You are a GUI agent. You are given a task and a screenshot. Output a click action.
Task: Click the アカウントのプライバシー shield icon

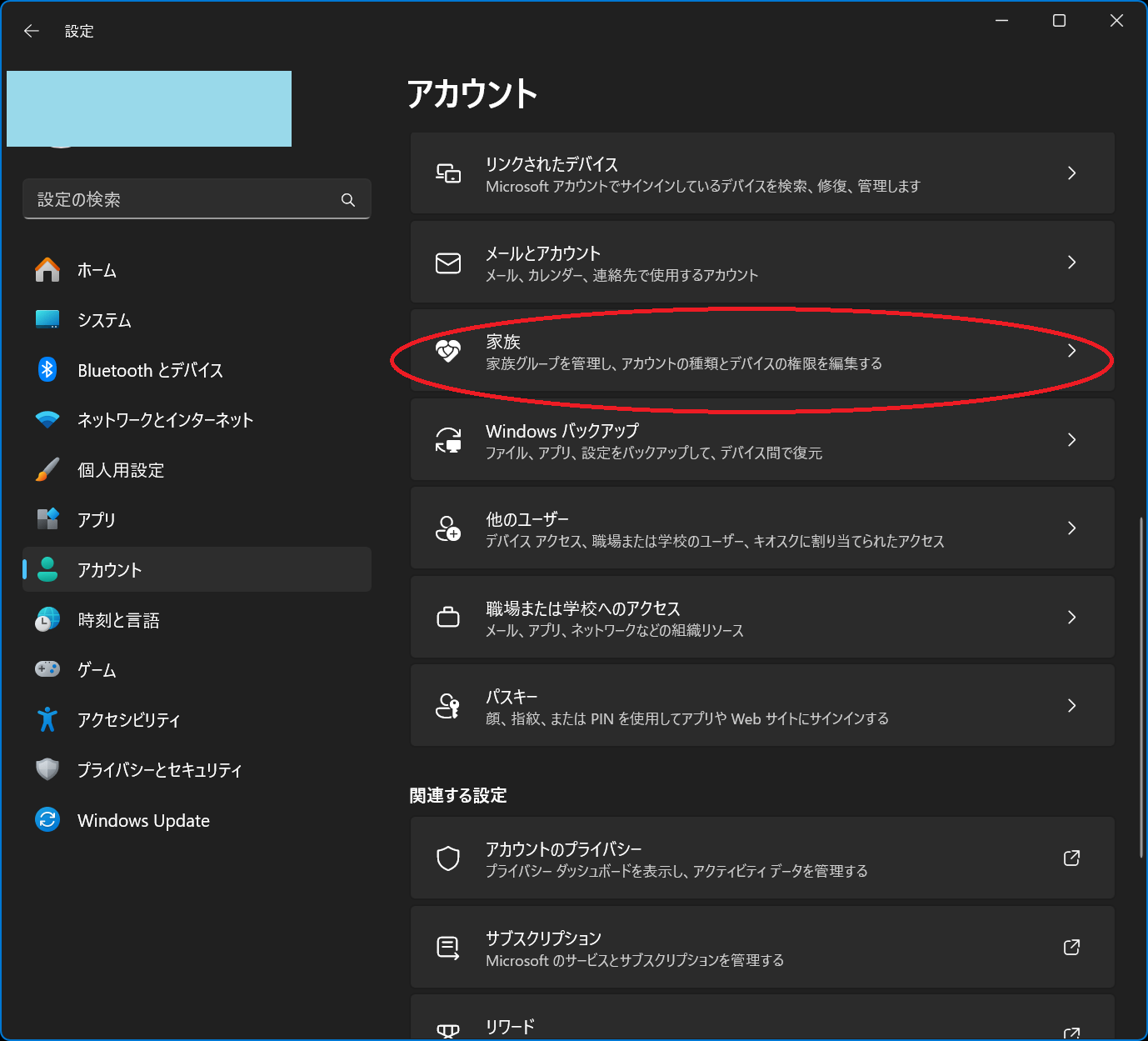448,858
